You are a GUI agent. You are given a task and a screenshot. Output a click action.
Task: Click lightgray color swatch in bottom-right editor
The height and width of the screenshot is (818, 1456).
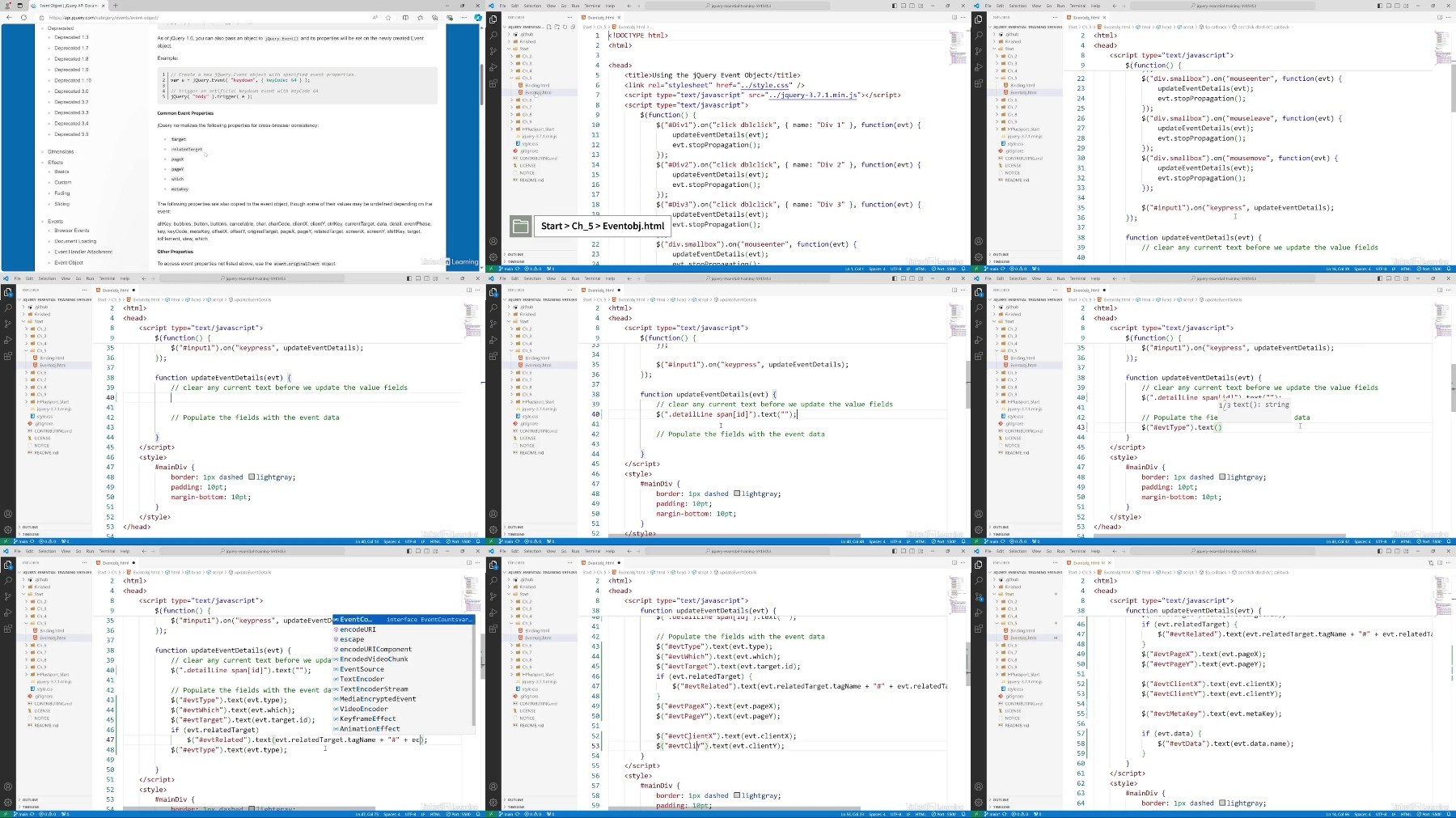1222,803
